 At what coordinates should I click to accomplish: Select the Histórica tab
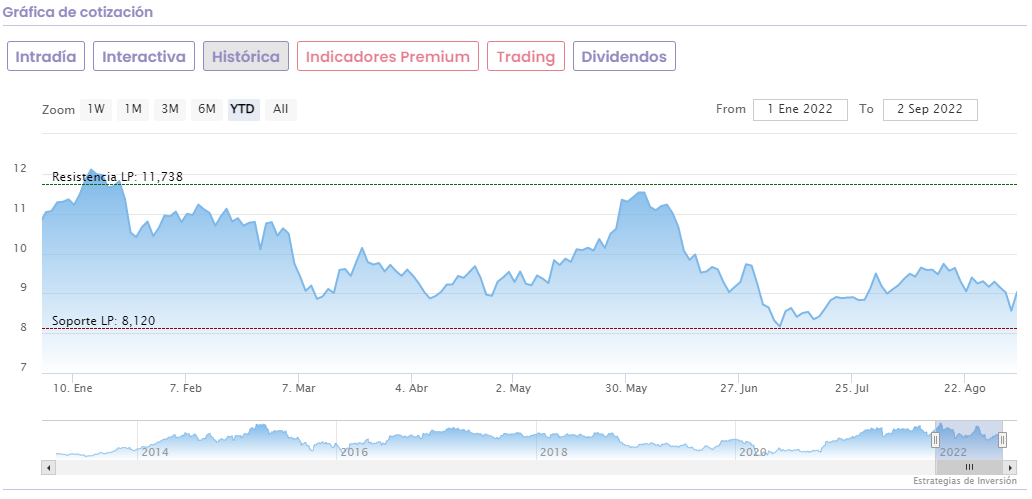246,57
